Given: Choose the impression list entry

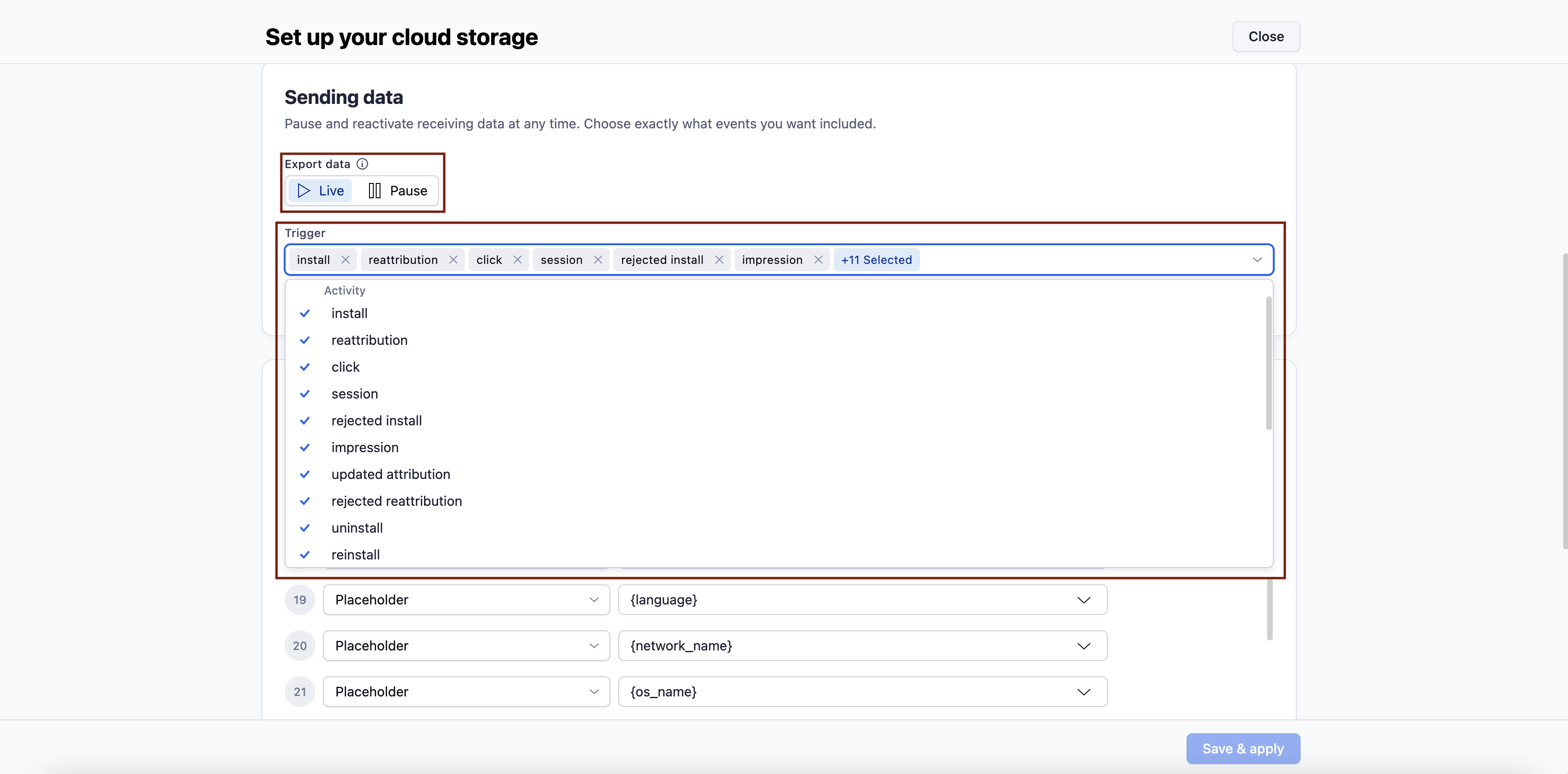Looking at the screenshot, I should (x=365, y=447).
